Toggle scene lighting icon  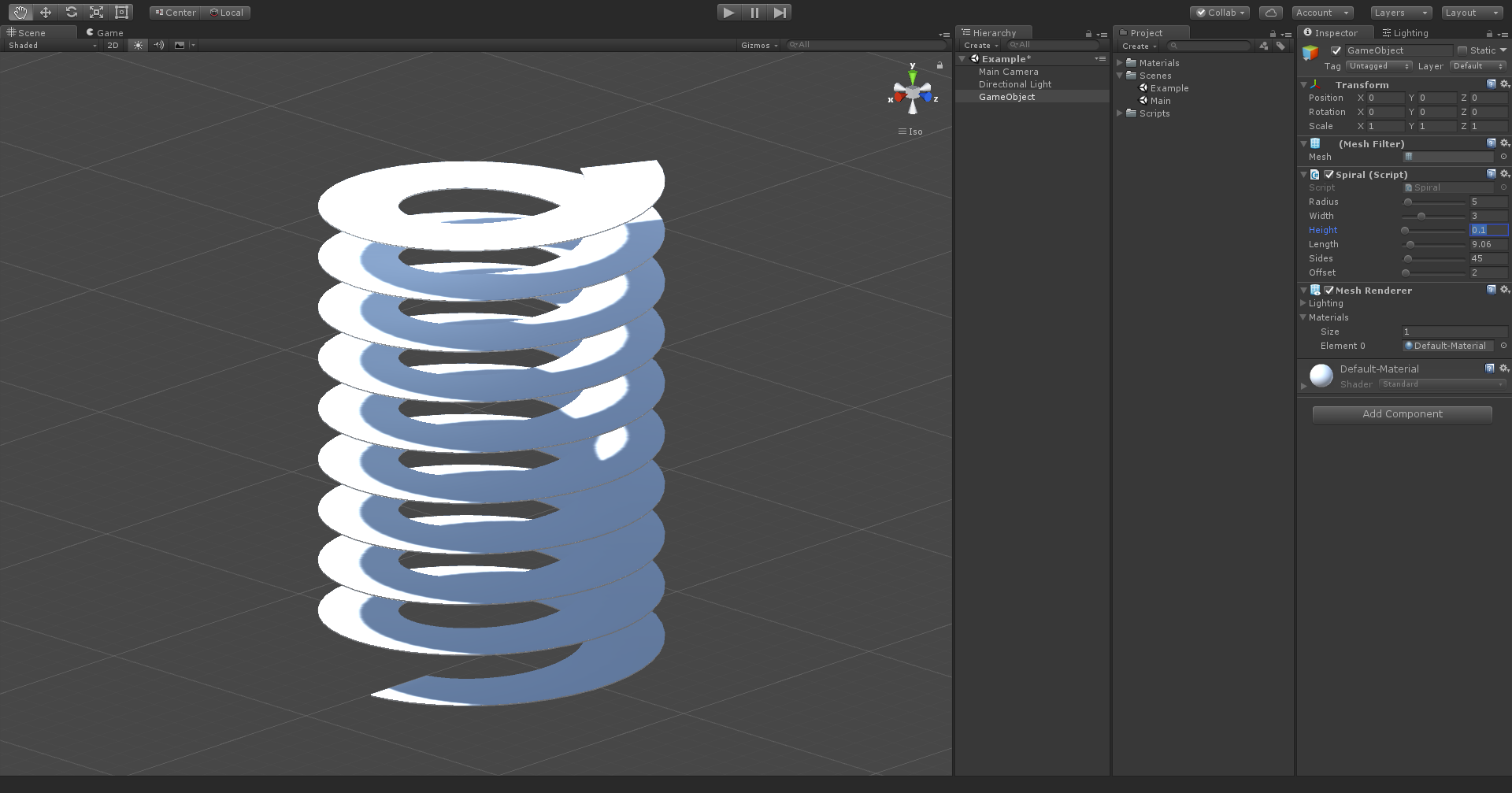pyautogui.click(x=139, y=45)
